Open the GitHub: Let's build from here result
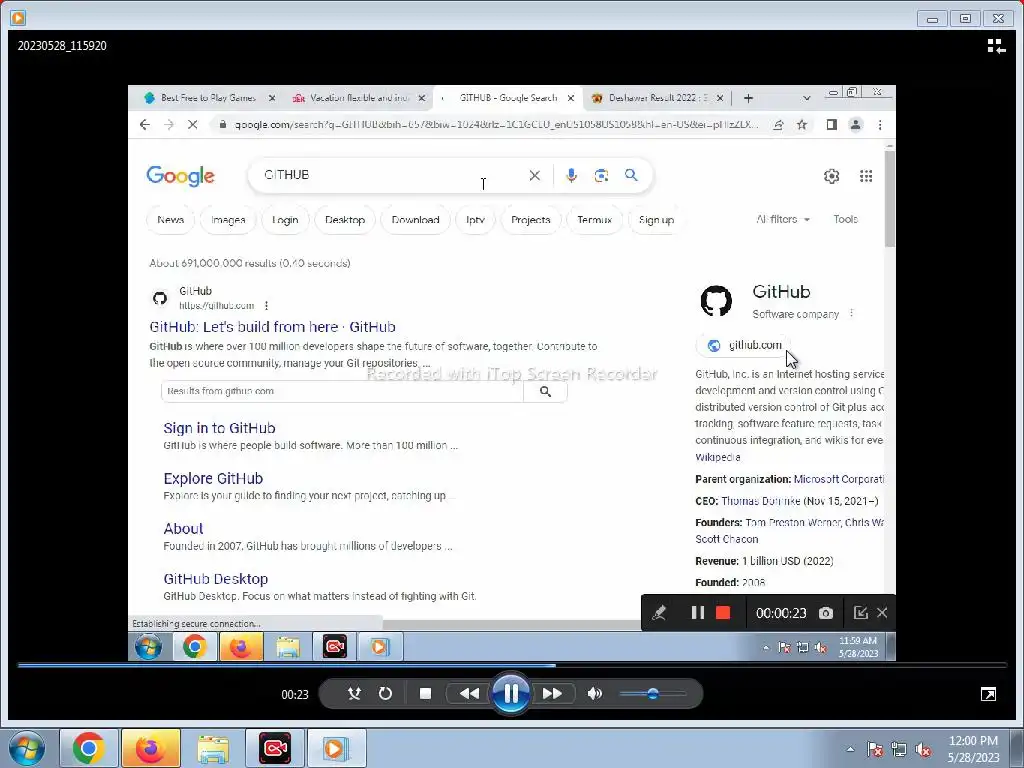This screenshot has height=768, width=1024. pos(272,327)
